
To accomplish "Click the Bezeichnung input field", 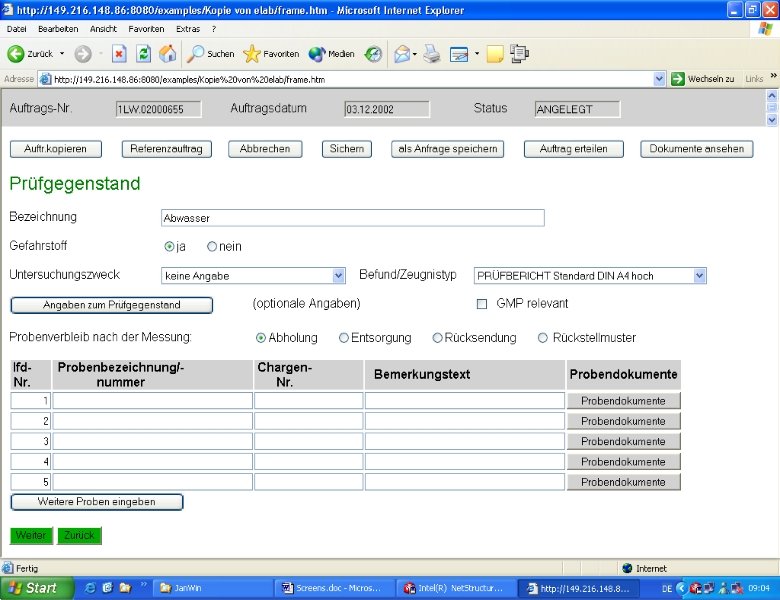I will click(x=353, y=218).
